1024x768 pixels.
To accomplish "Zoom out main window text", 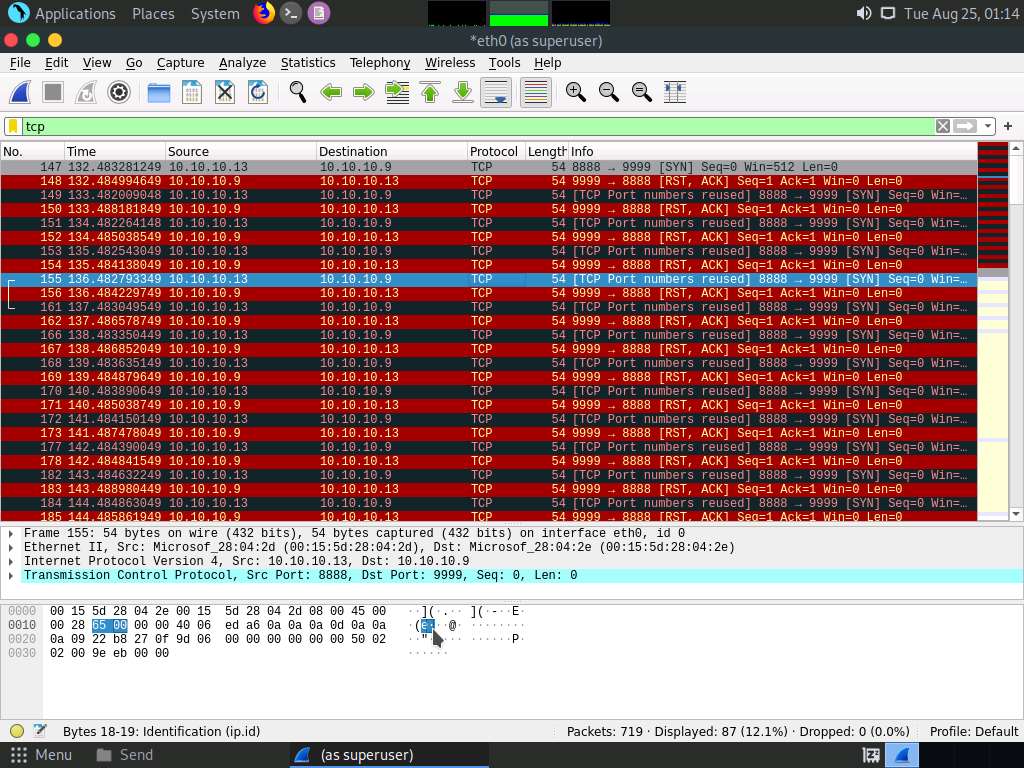I will 609,92.
